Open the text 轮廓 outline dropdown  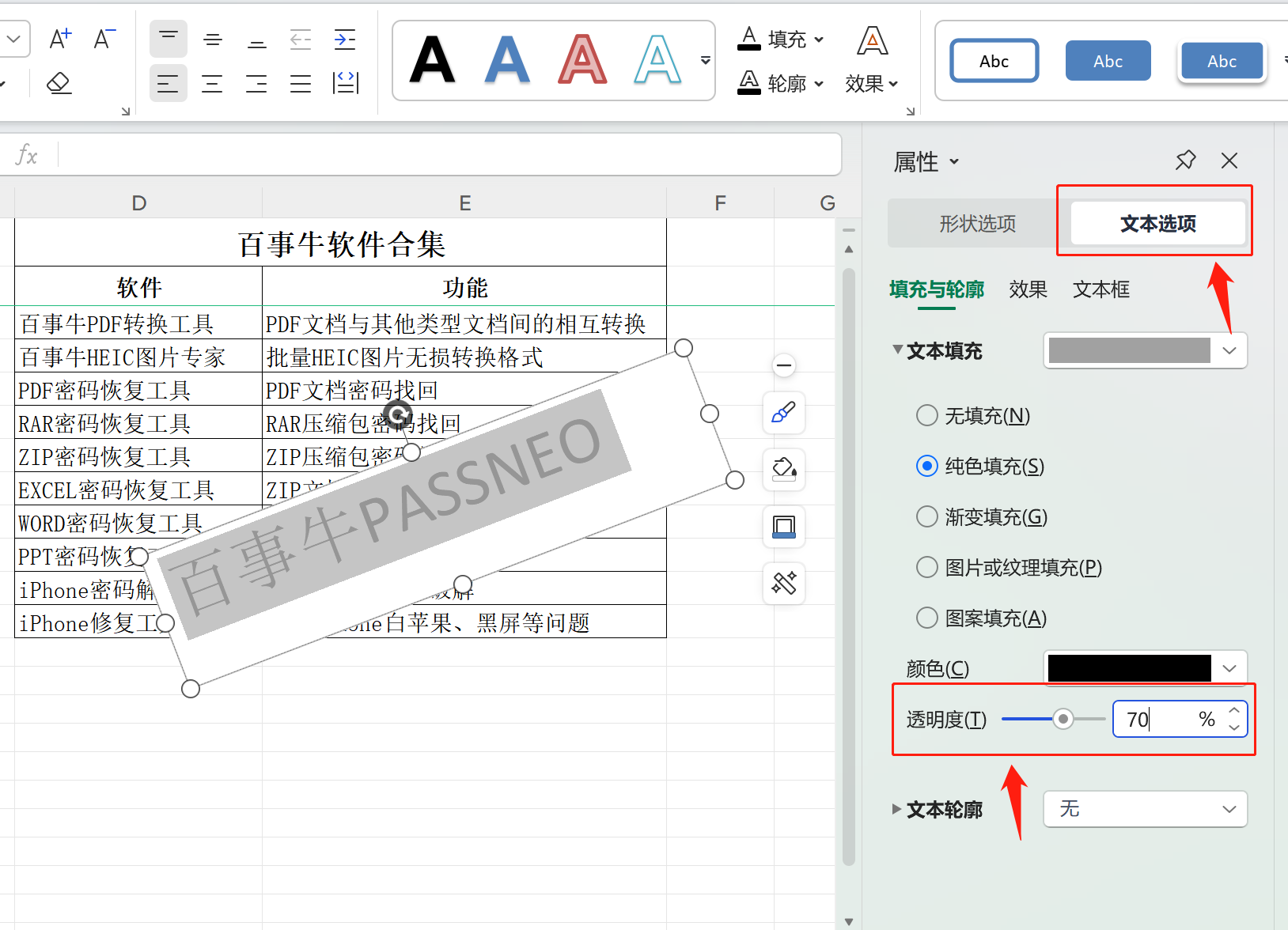[x=781, y=83]
